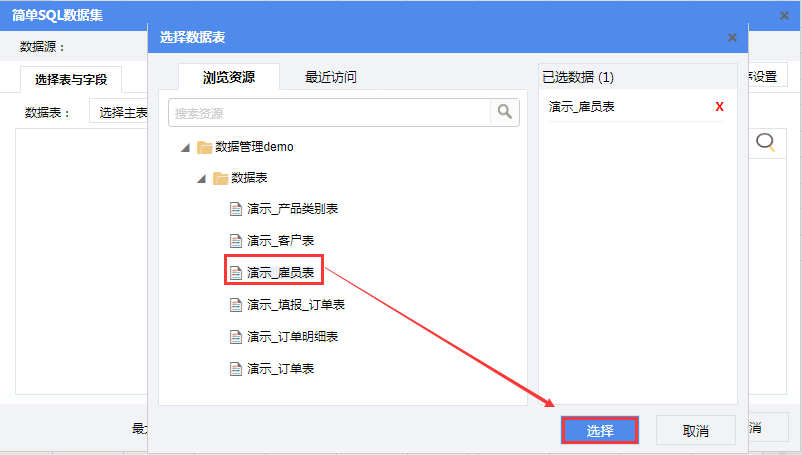Select 演示_填报_订单表 in the tree

point(295,304)
